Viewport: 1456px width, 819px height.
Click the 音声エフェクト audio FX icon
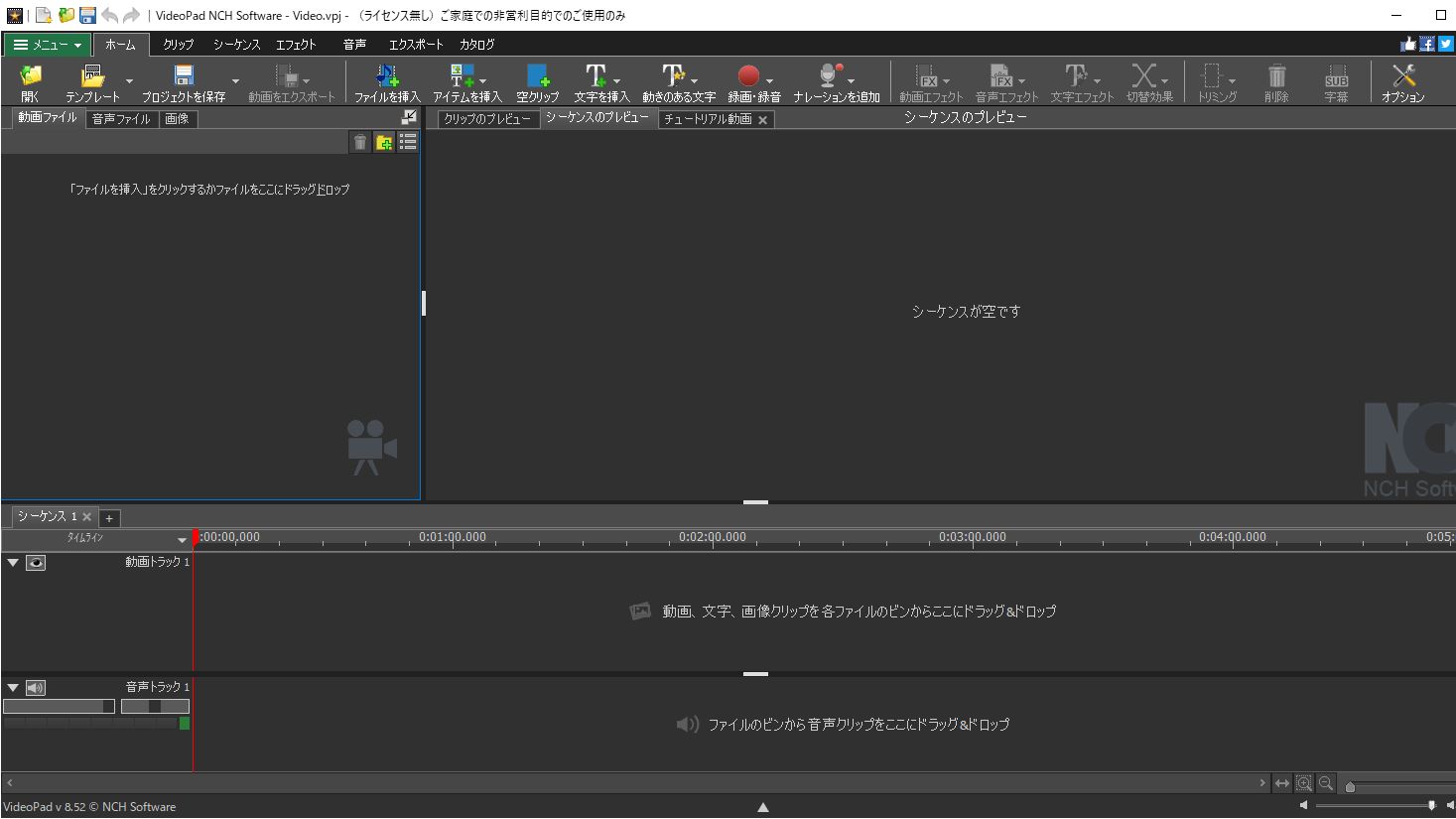coord(1000,75)
